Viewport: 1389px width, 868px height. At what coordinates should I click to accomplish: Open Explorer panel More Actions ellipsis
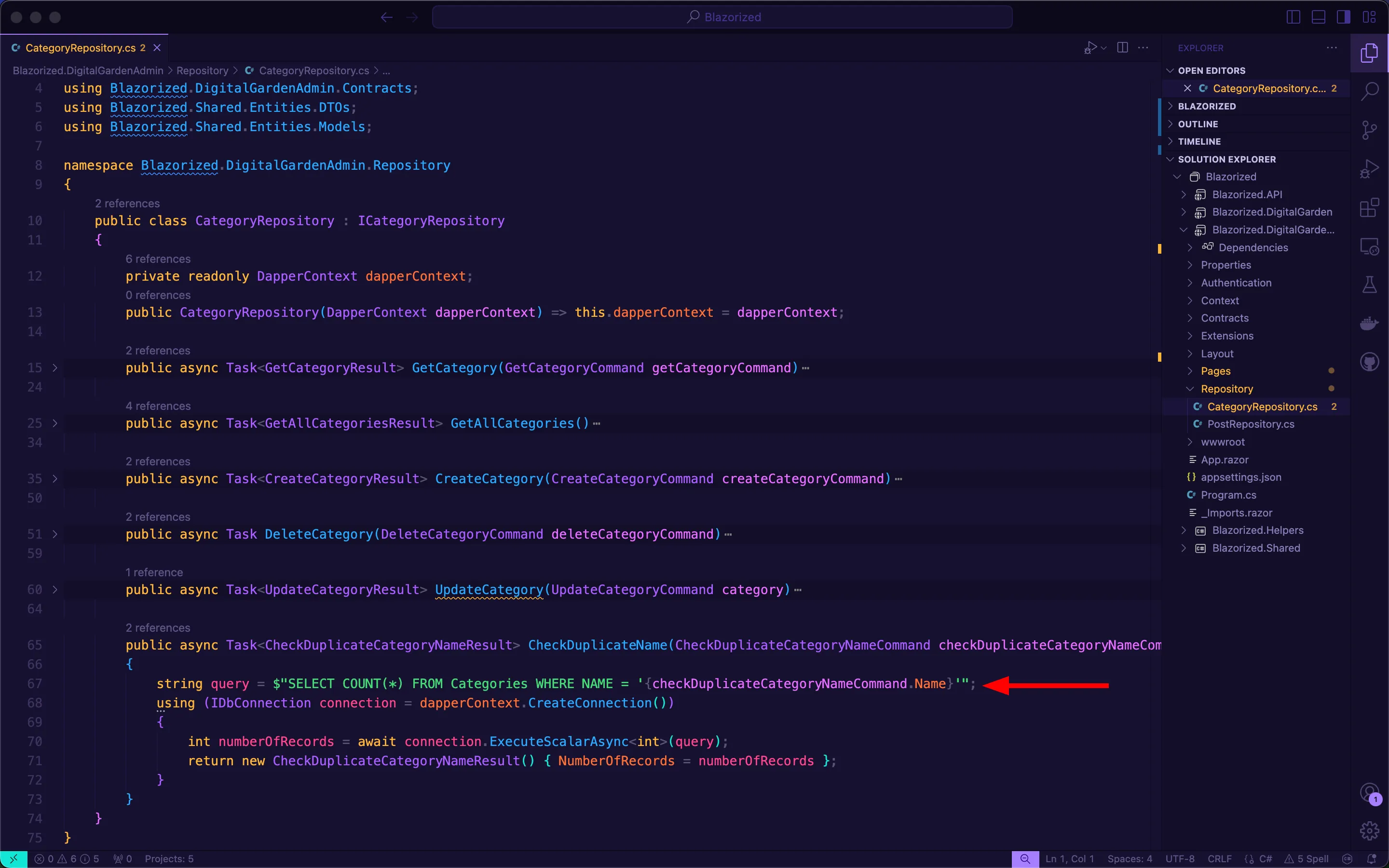[1332, 48]
